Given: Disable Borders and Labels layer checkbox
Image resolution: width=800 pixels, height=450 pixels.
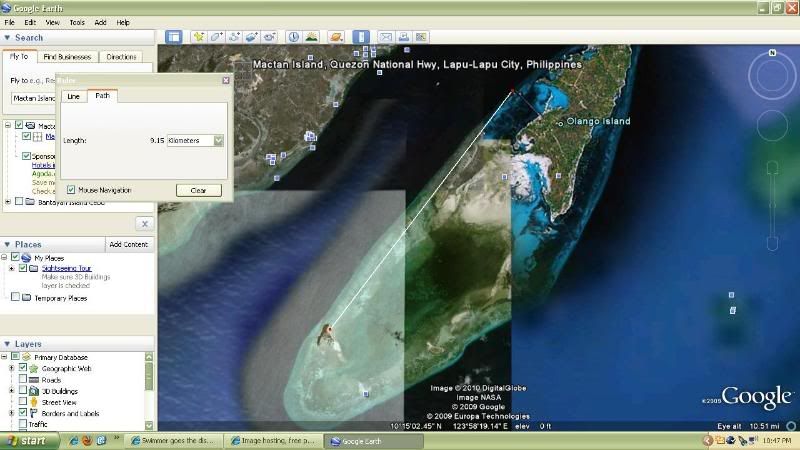Looking at the screenshot, I should pyautogui.click(x=22, y=412).
